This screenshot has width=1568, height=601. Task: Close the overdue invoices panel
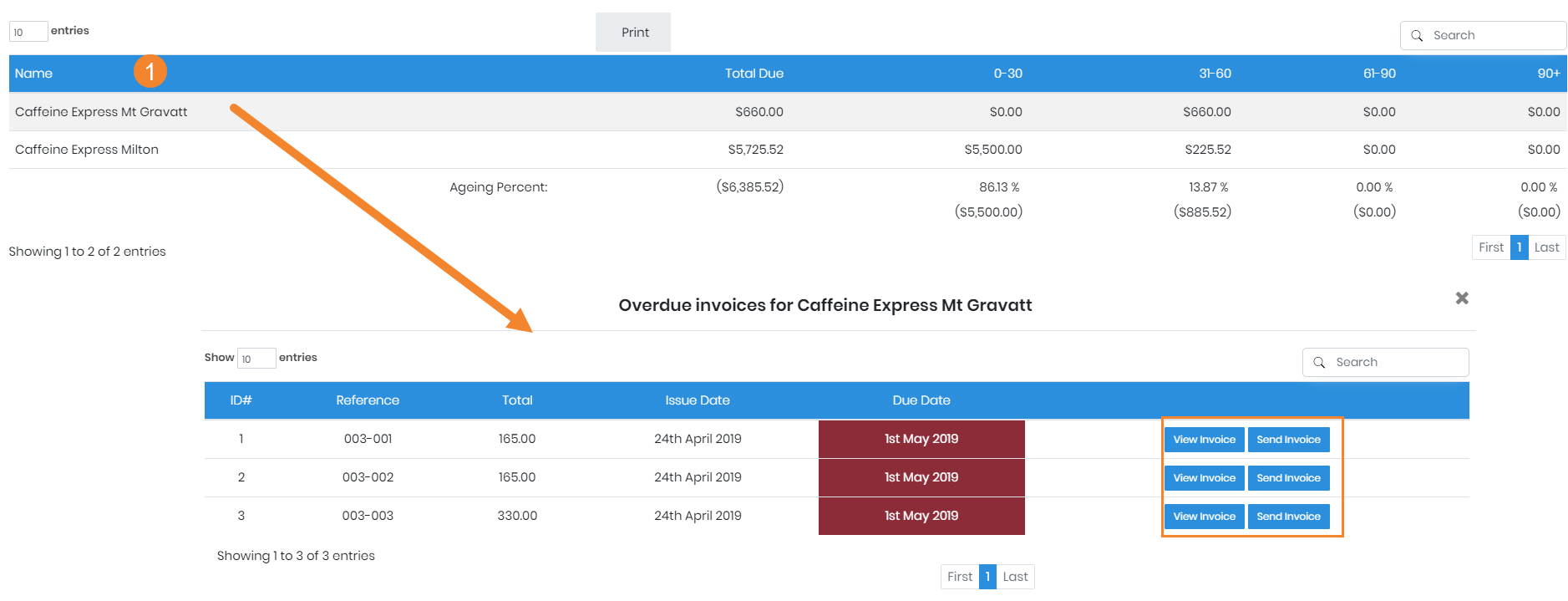1462,298
